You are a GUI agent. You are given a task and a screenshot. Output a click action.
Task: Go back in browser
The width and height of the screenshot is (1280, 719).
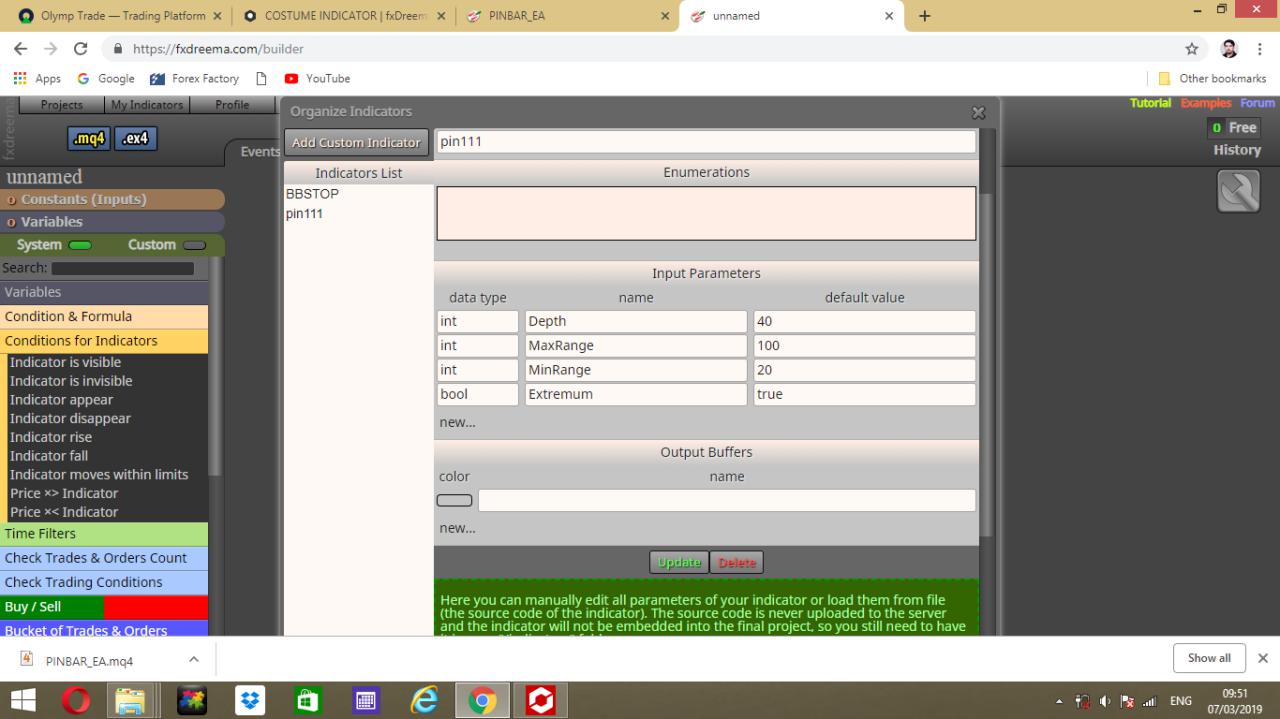(21, 48)
